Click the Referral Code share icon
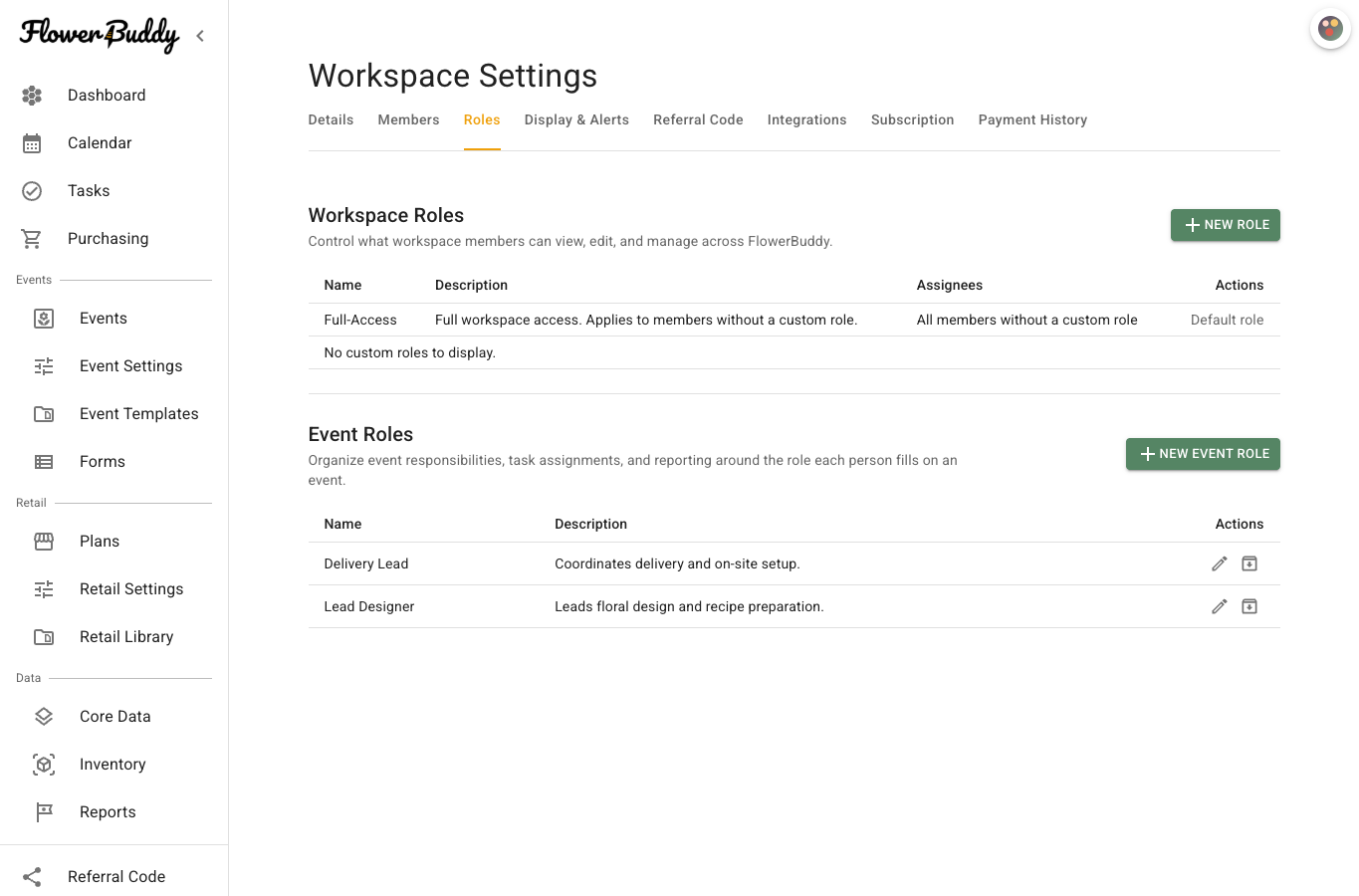Viewport: 1359px width, 896px height. tap(32, 877)
